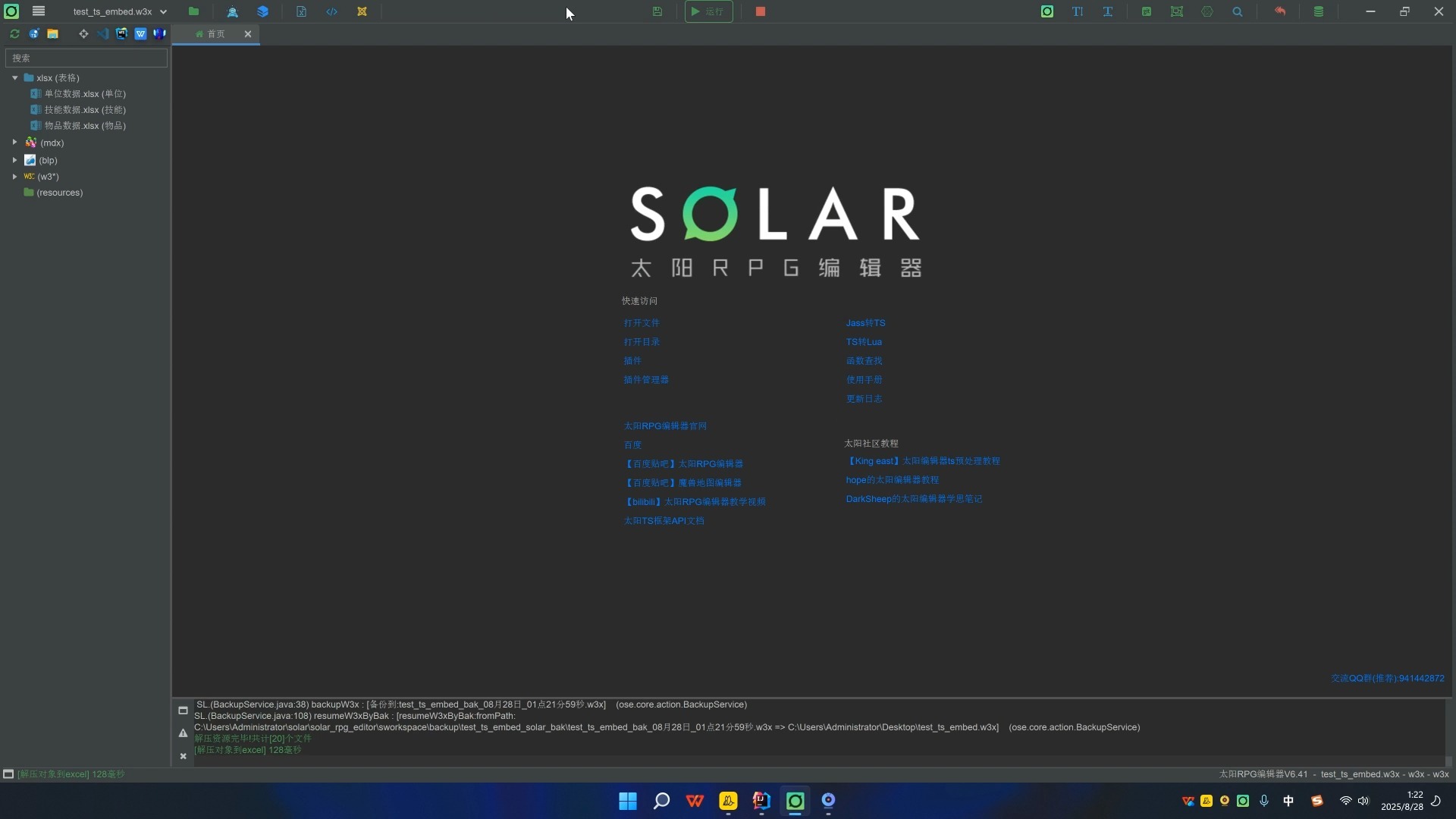The image size is (1456, 819).
Task: Click the green refresh icon in sidebar toolbar
Action: 14,33
